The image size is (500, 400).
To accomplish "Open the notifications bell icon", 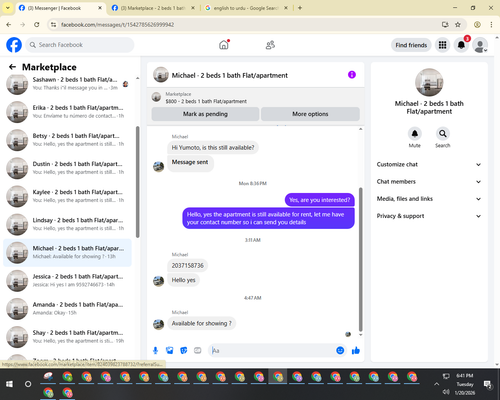I will pos(461,45).
